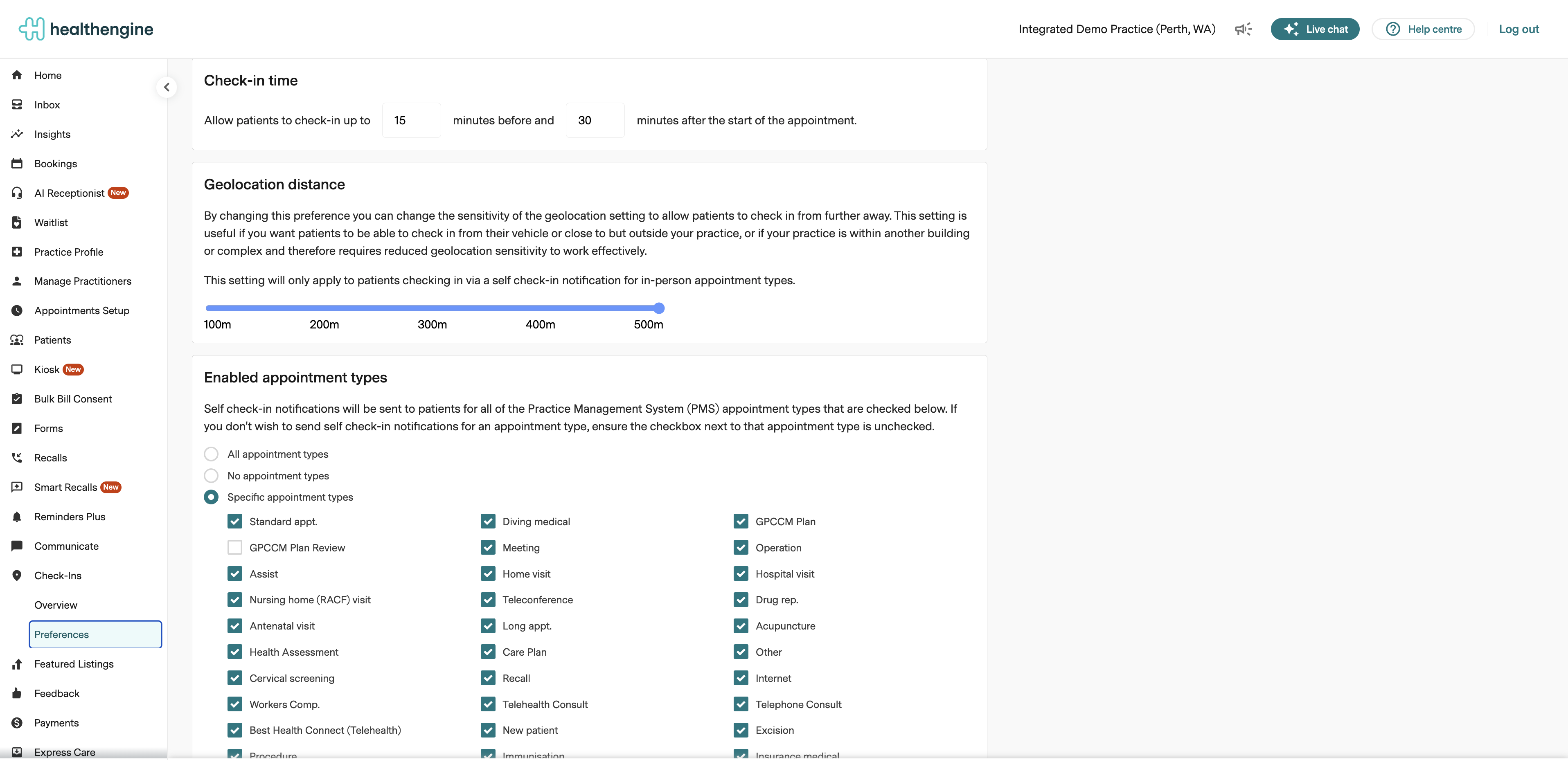Click the healthengine logo
This screenshot has height=760, width=1568.
[x=86, y=29]
